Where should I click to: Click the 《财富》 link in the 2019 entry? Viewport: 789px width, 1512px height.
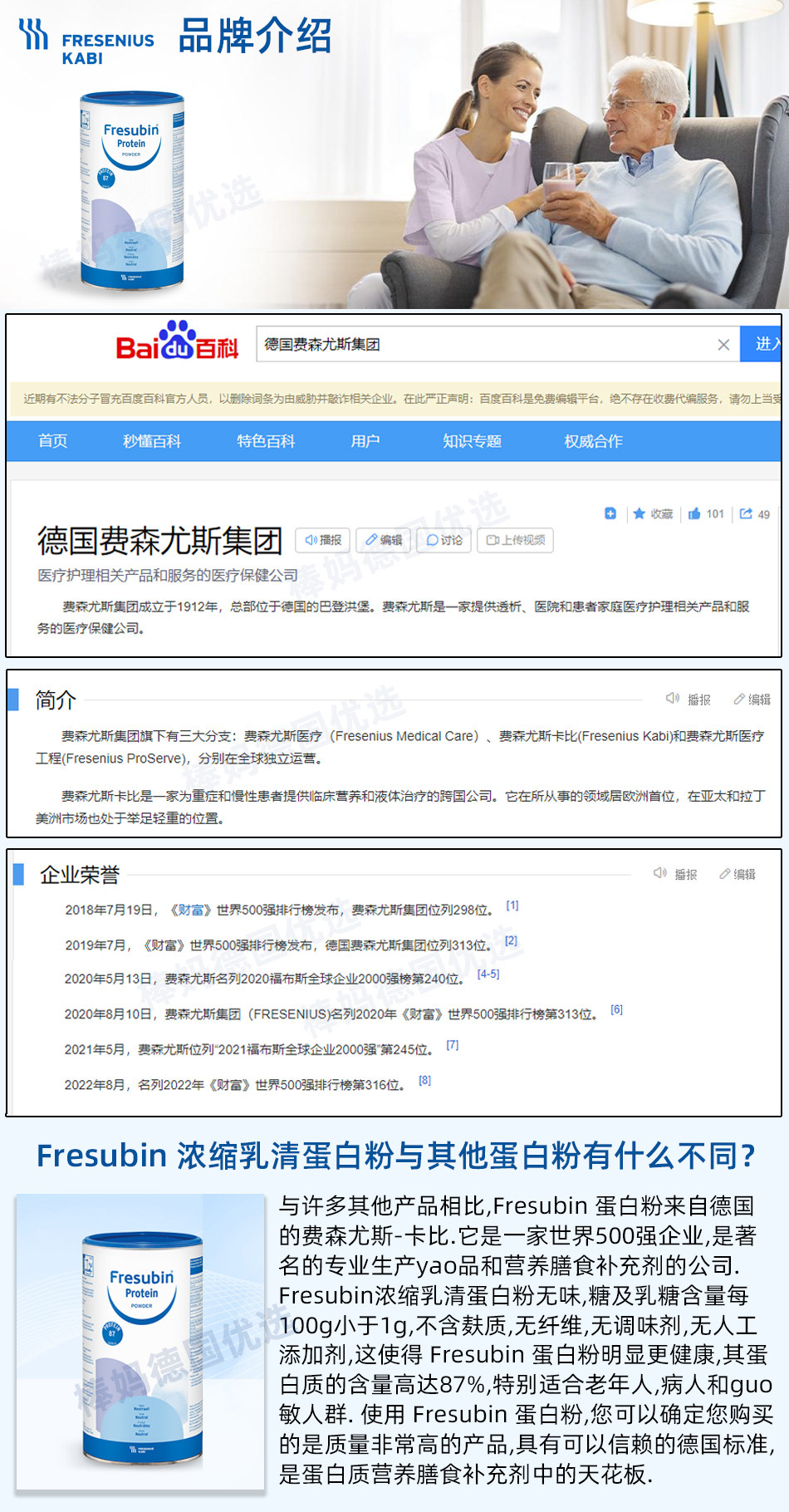click(x=164, y=945)
